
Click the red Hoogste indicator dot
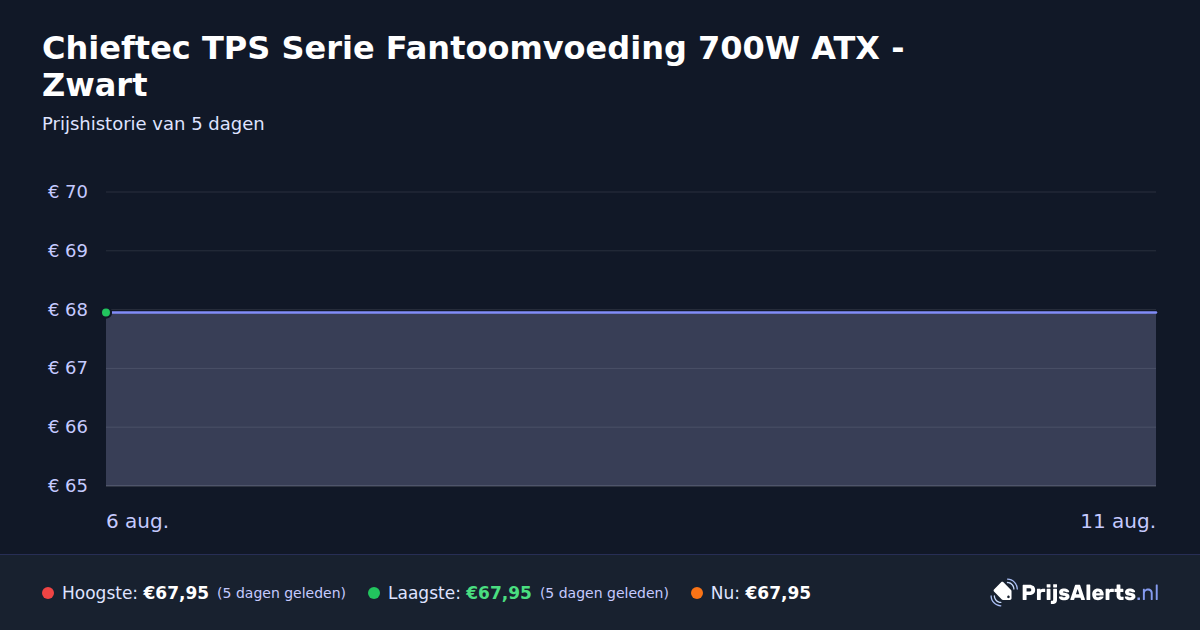tap(48, 593)
